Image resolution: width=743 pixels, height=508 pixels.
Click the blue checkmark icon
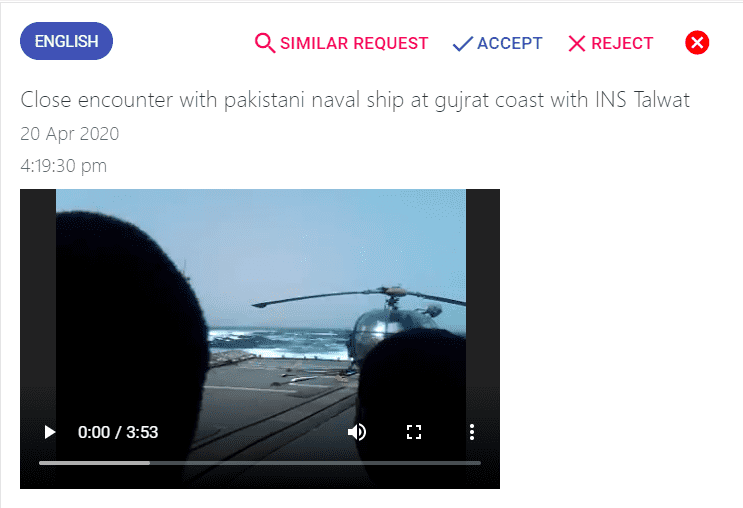tap(462, 44)
